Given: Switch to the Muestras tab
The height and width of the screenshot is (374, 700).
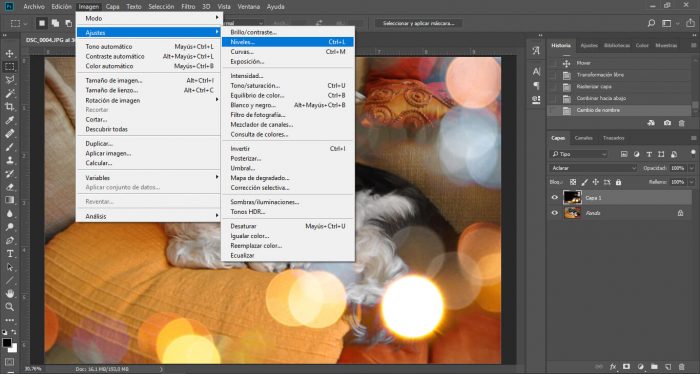Looking at the screenshot, I should click(666, 46).
